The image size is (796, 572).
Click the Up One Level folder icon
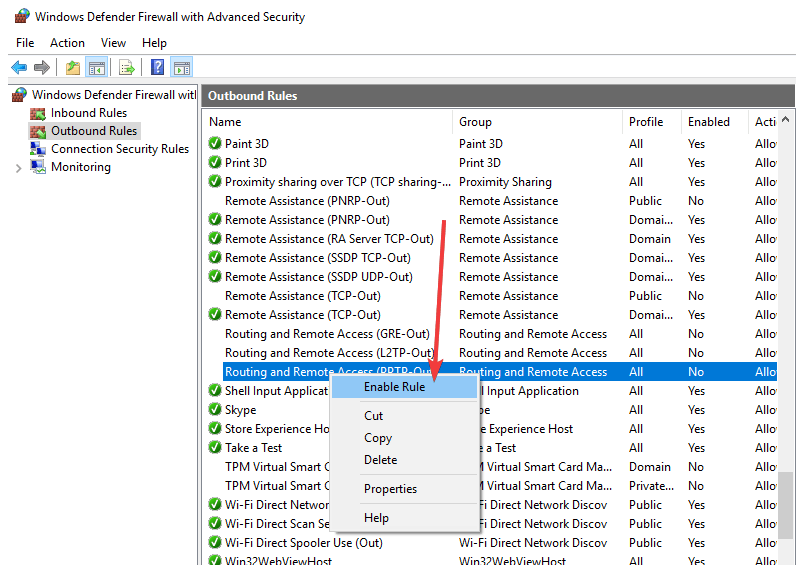73,67
